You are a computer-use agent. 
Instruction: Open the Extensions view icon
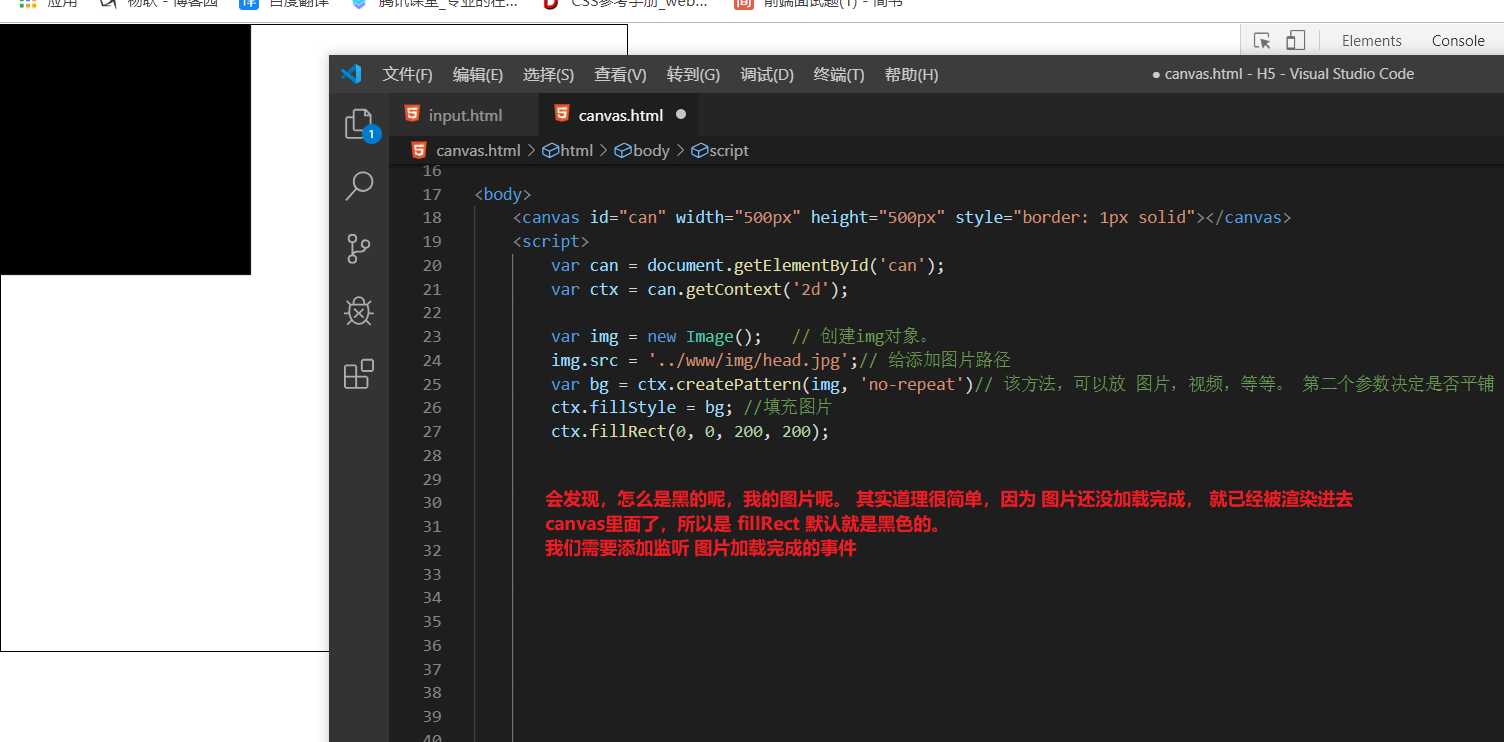(x=359, y=374)
